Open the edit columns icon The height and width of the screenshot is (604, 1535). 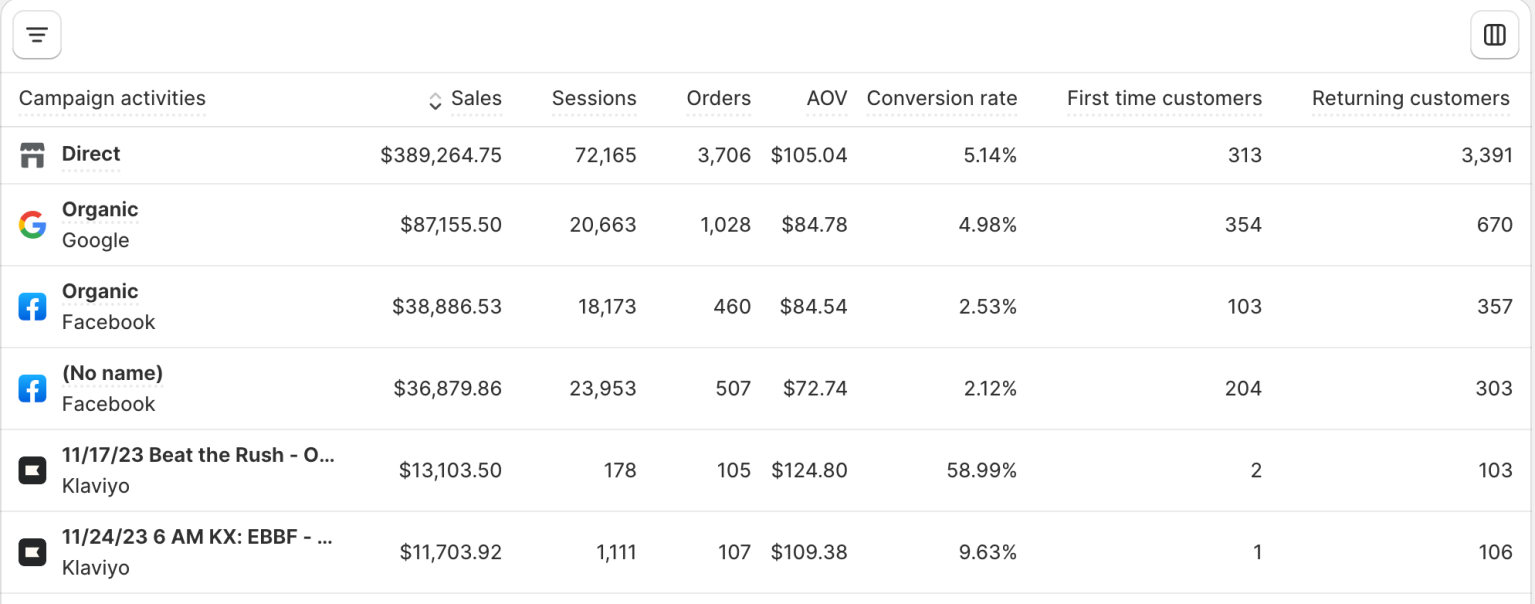click(x=1494, y=35)
